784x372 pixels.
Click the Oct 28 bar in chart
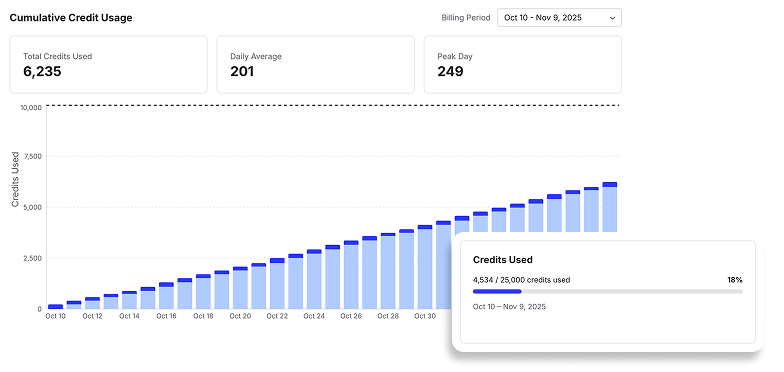[x=388, y=270]
